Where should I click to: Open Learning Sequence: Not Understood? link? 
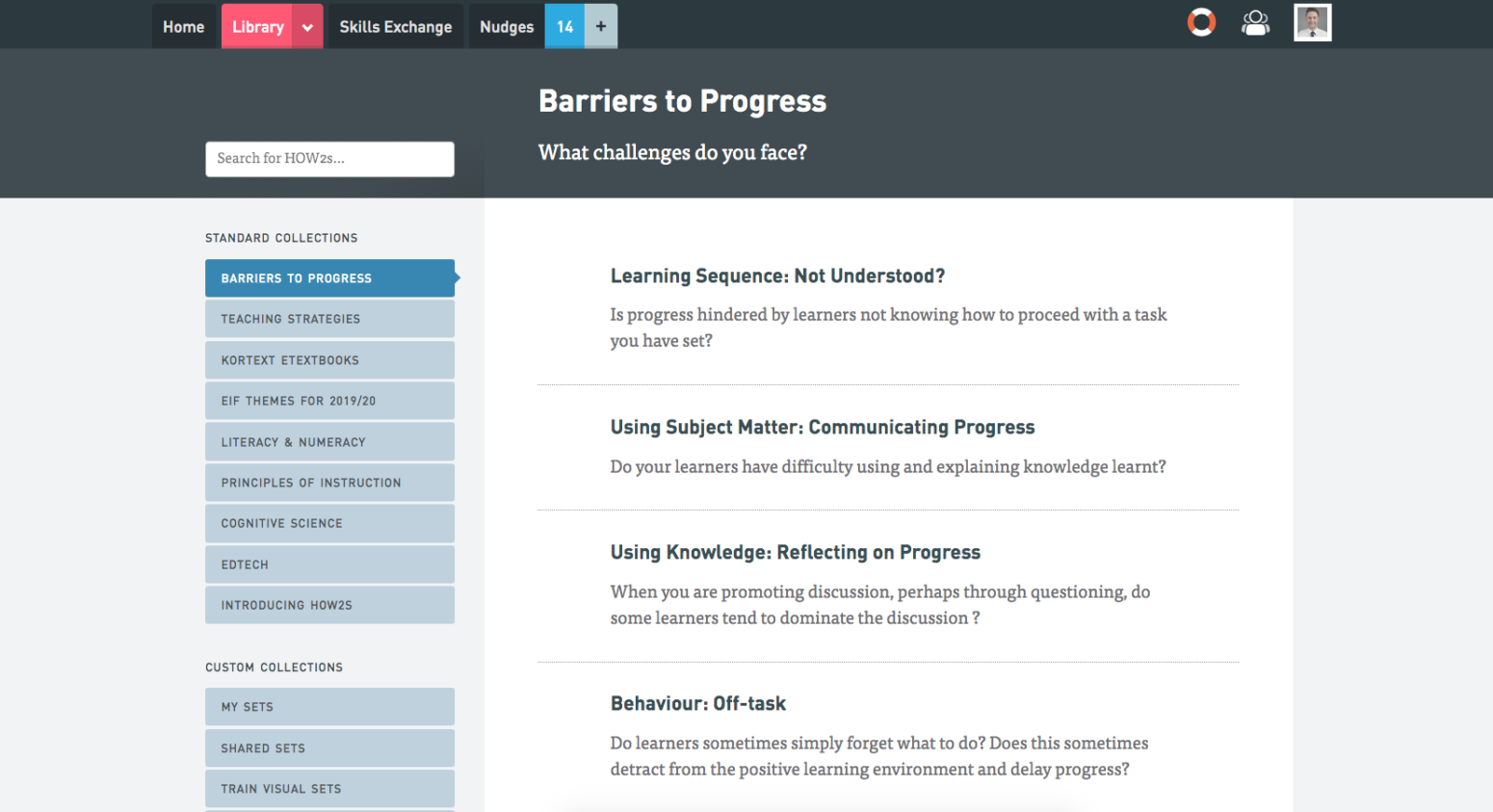pos(777,276)
